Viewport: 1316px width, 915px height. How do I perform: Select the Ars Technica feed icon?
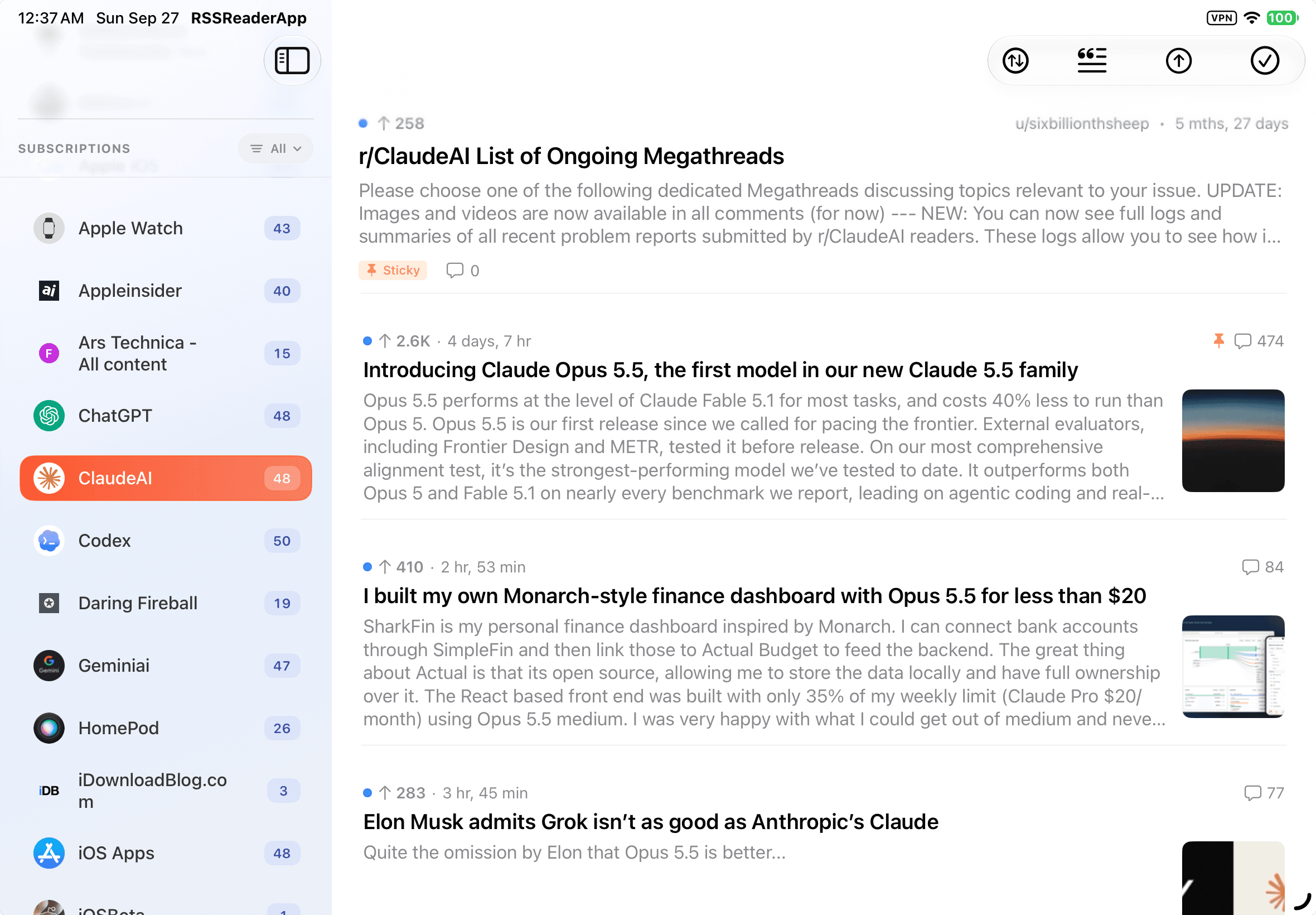tap(49, 353)
